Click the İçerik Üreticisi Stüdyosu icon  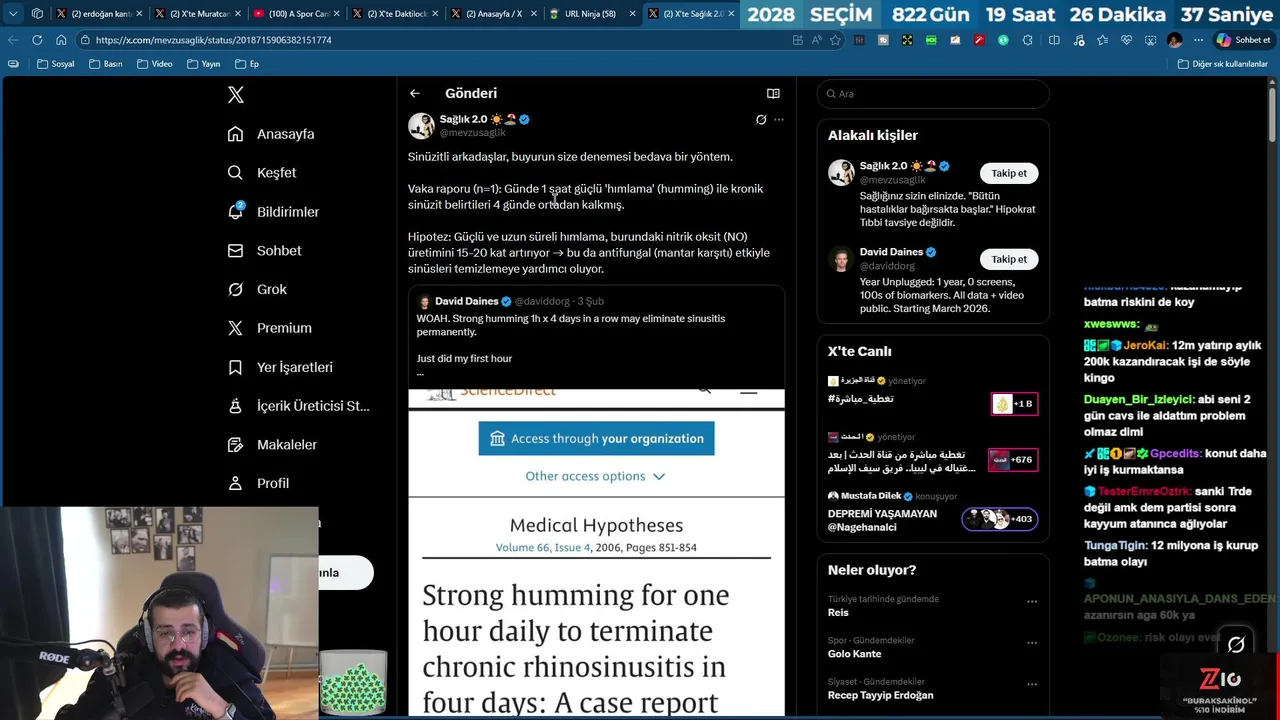point(235,406)
